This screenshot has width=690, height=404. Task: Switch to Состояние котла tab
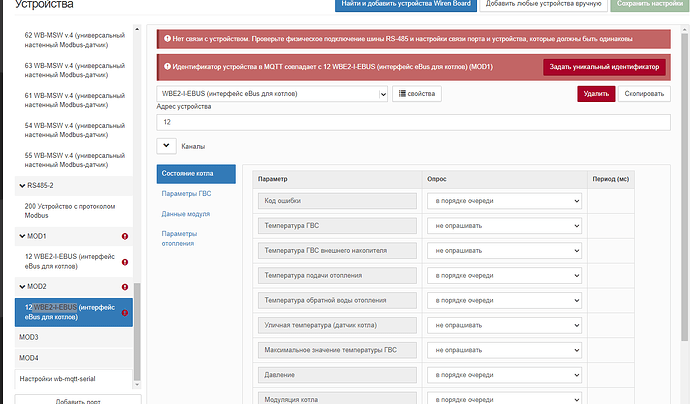[x=196, y=174]
